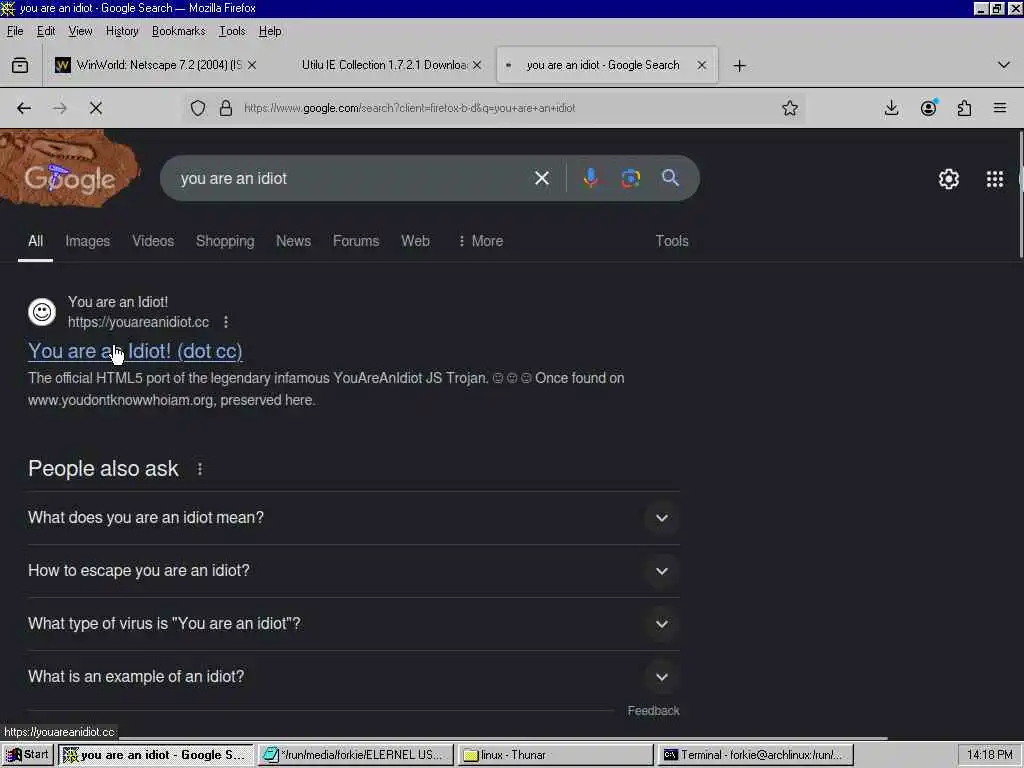Open Google apps grid
The width and height of the screenshot is (1024, 768).
[x=995, y=179]
